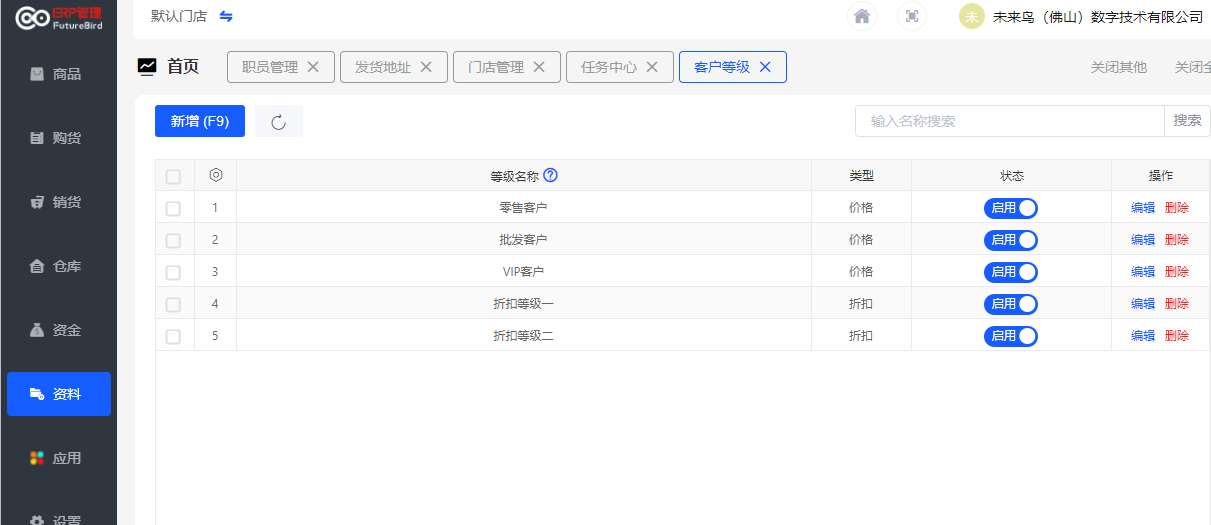Click the store switch arrows icon
This screenshot has width=1211, height=525.
click(226, 16)
